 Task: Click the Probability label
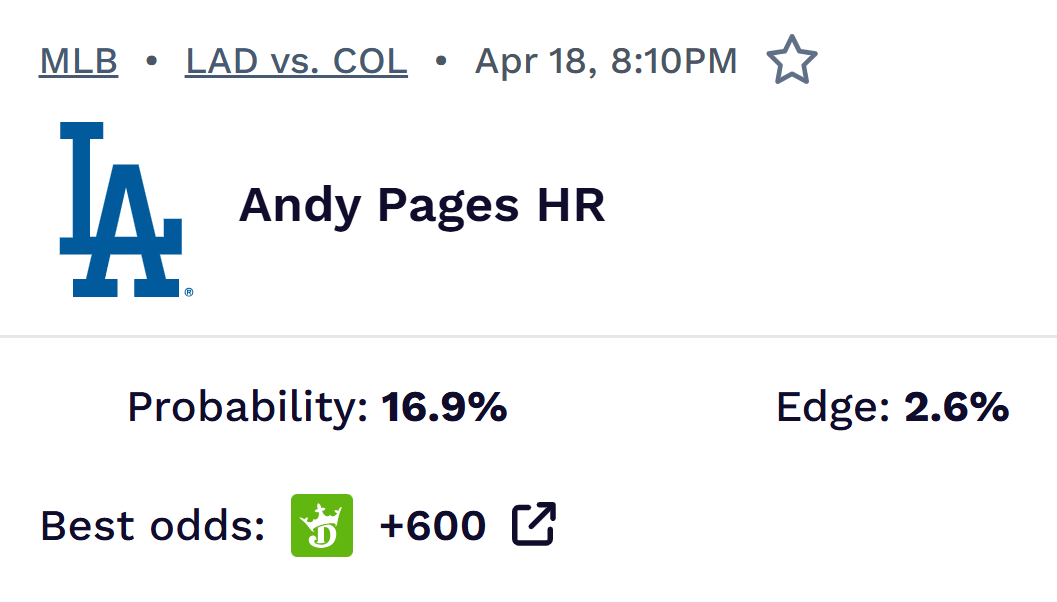coord(249,407)
